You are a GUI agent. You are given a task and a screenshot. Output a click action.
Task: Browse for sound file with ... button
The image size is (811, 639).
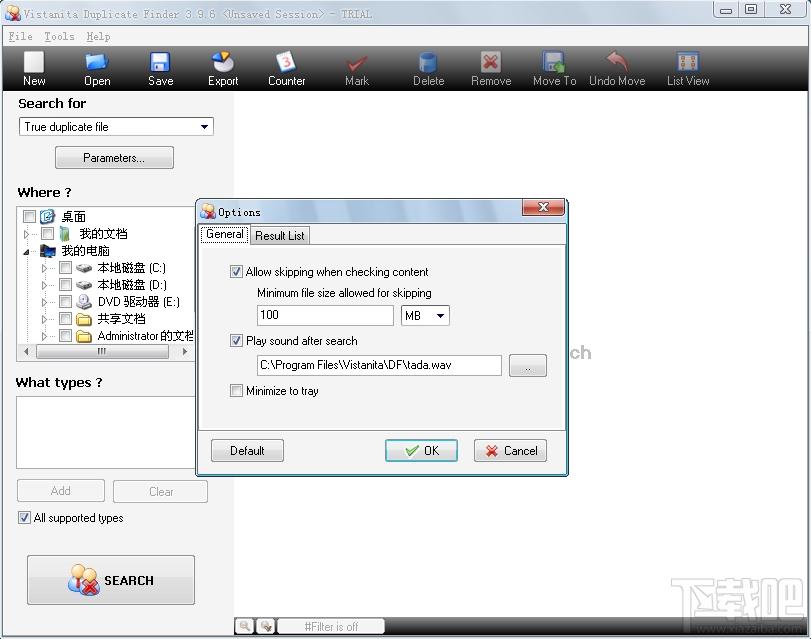pyautogui.click(x=528, y=365)
